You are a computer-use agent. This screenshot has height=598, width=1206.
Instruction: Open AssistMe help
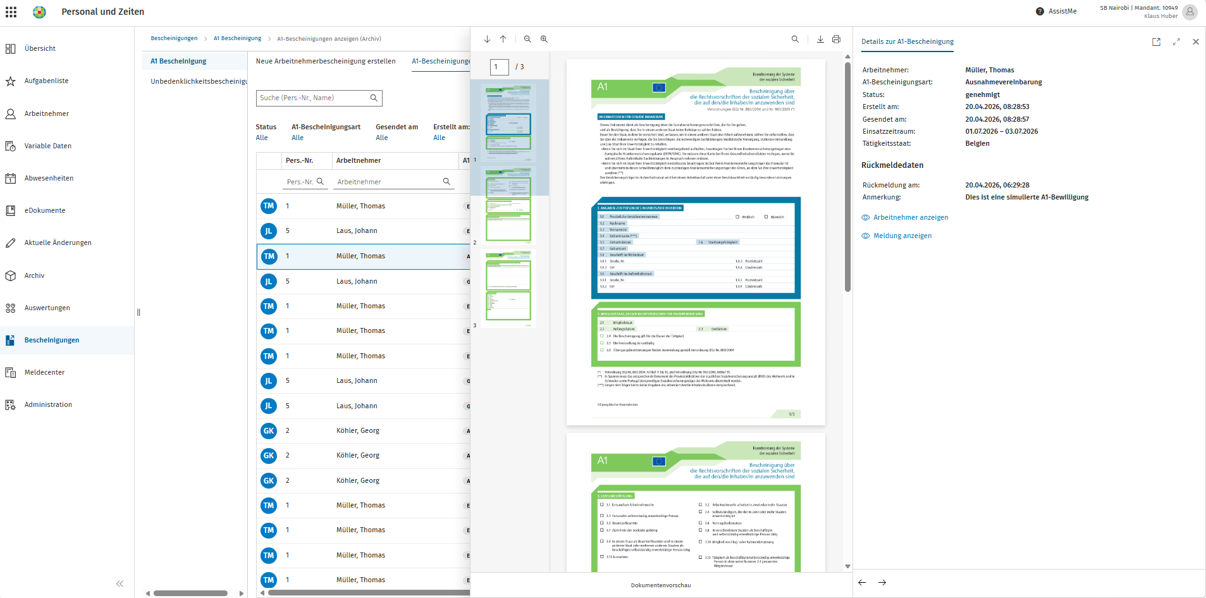click(x=1056, y=11)
